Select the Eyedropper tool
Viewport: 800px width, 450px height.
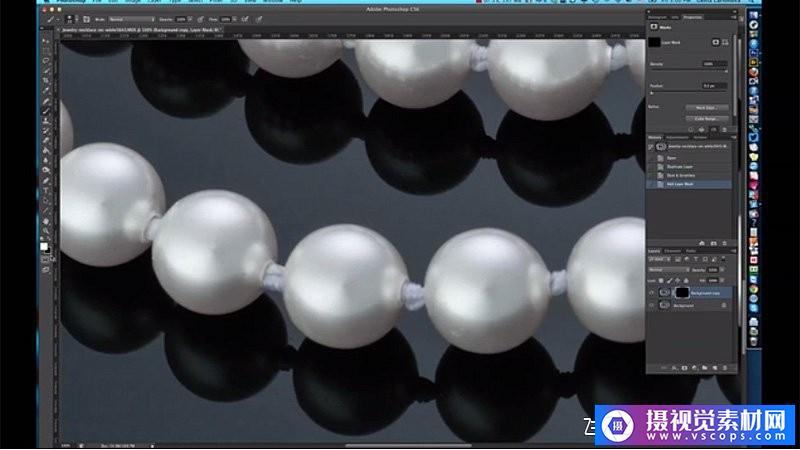tap(46, 91)
